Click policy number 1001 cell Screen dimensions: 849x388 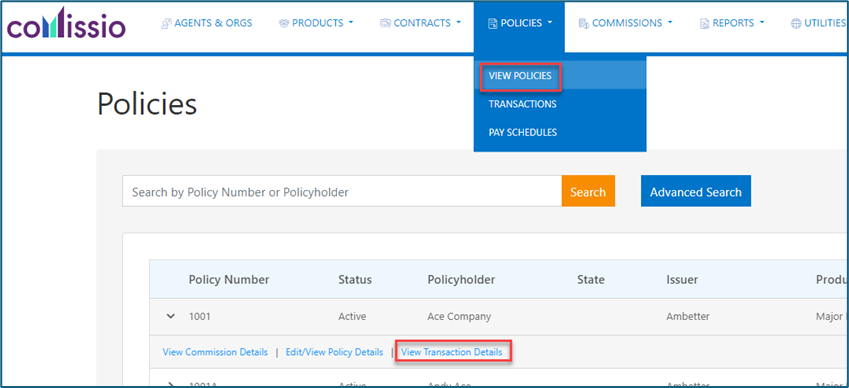pyautogui.click(x=199, y=317)
